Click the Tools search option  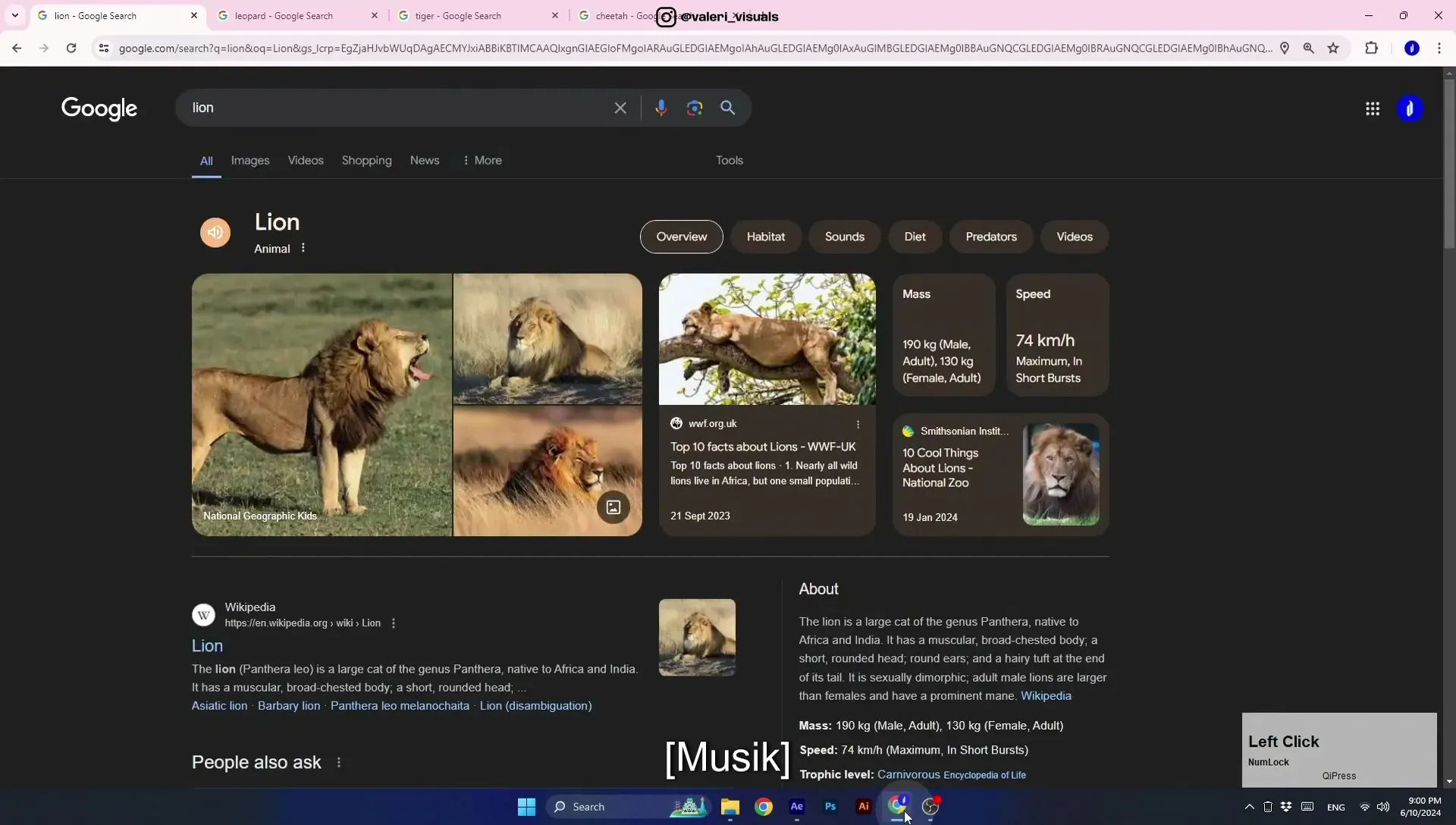[730, 160]
